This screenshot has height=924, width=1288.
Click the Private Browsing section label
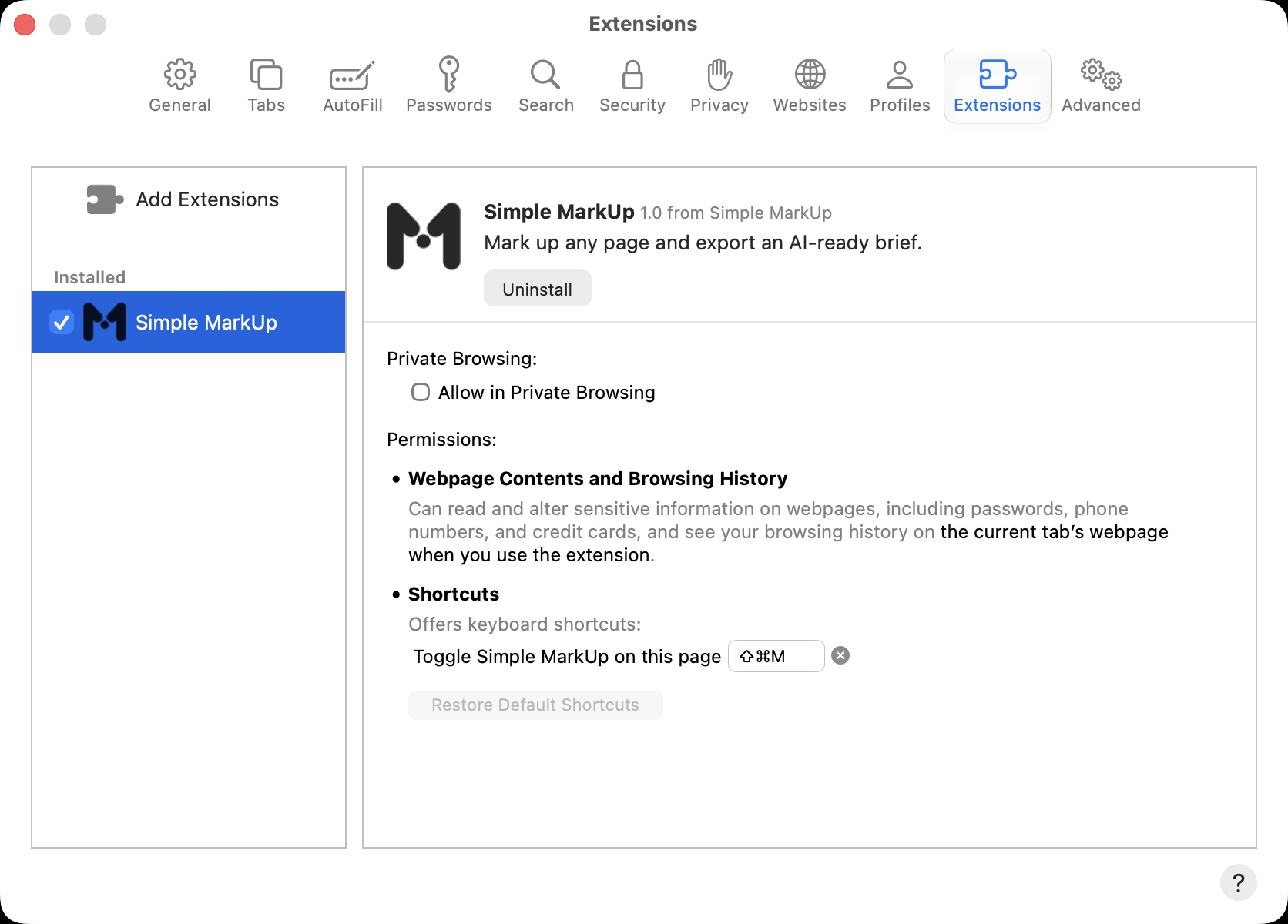coord(461,359)
